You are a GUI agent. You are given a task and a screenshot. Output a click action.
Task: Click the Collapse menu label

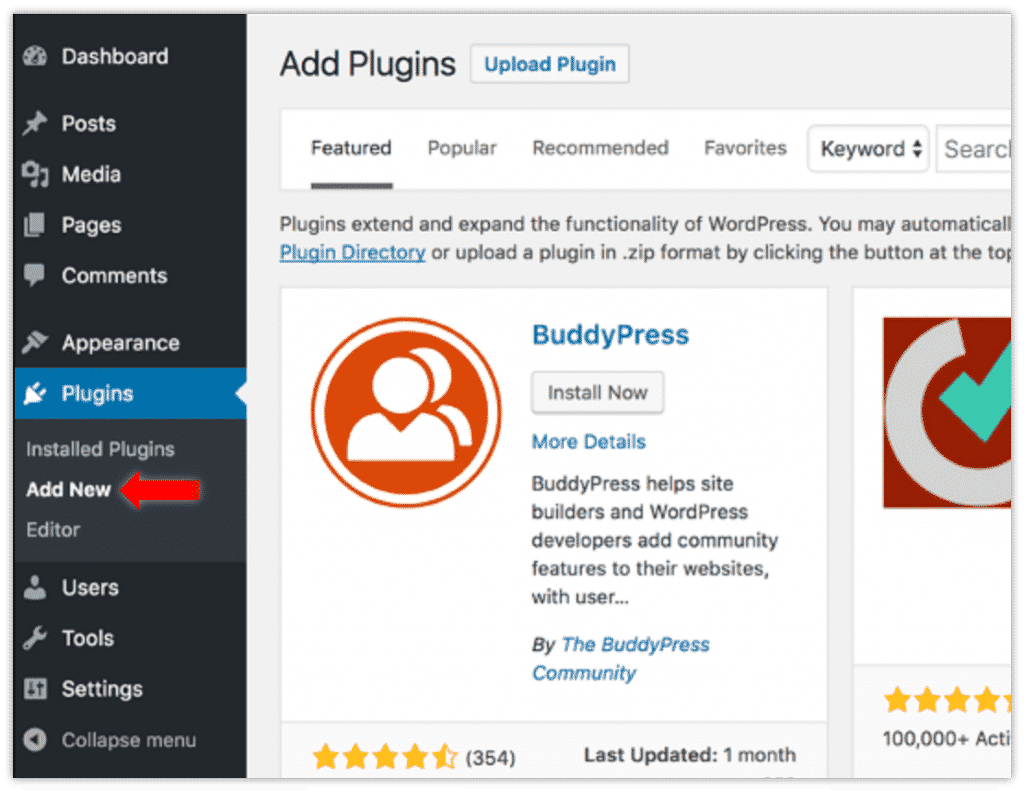(x=129, y=740)
